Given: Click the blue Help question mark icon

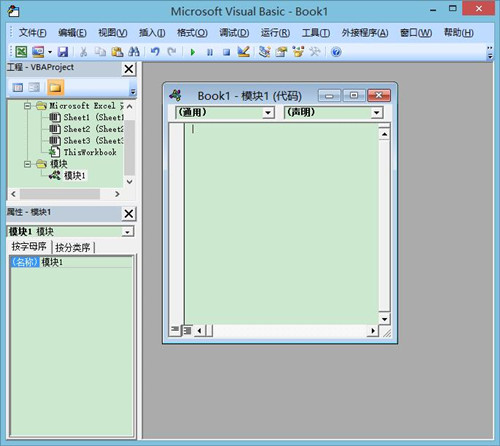Looking at the screenshot, I should pos(336,52).
